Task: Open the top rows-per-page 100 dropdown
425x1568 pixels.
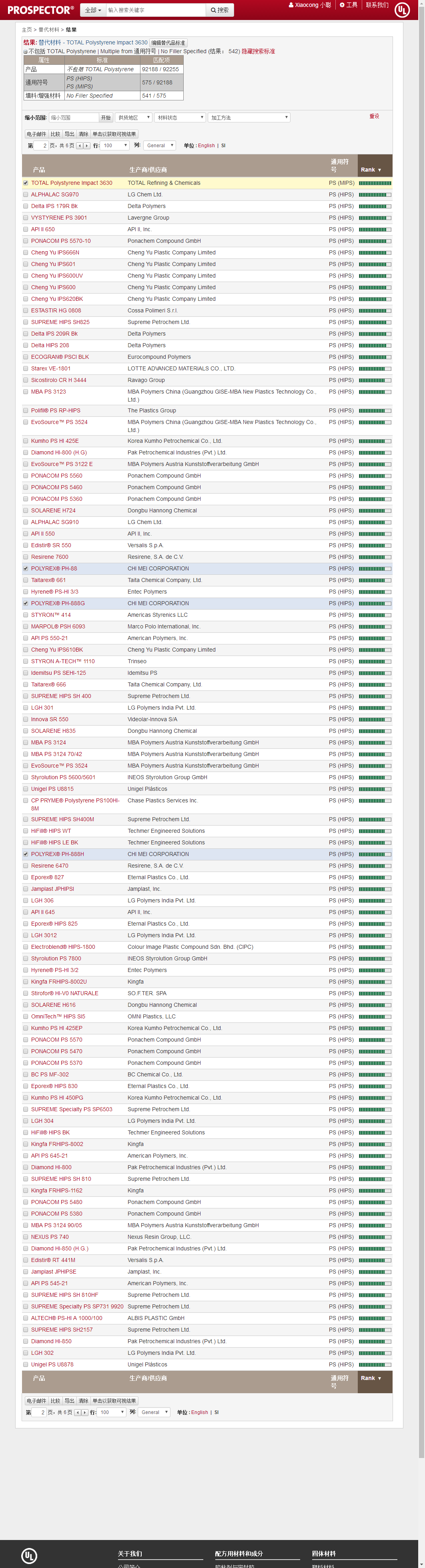Action: pyautogui.click(x=114, y=146)
